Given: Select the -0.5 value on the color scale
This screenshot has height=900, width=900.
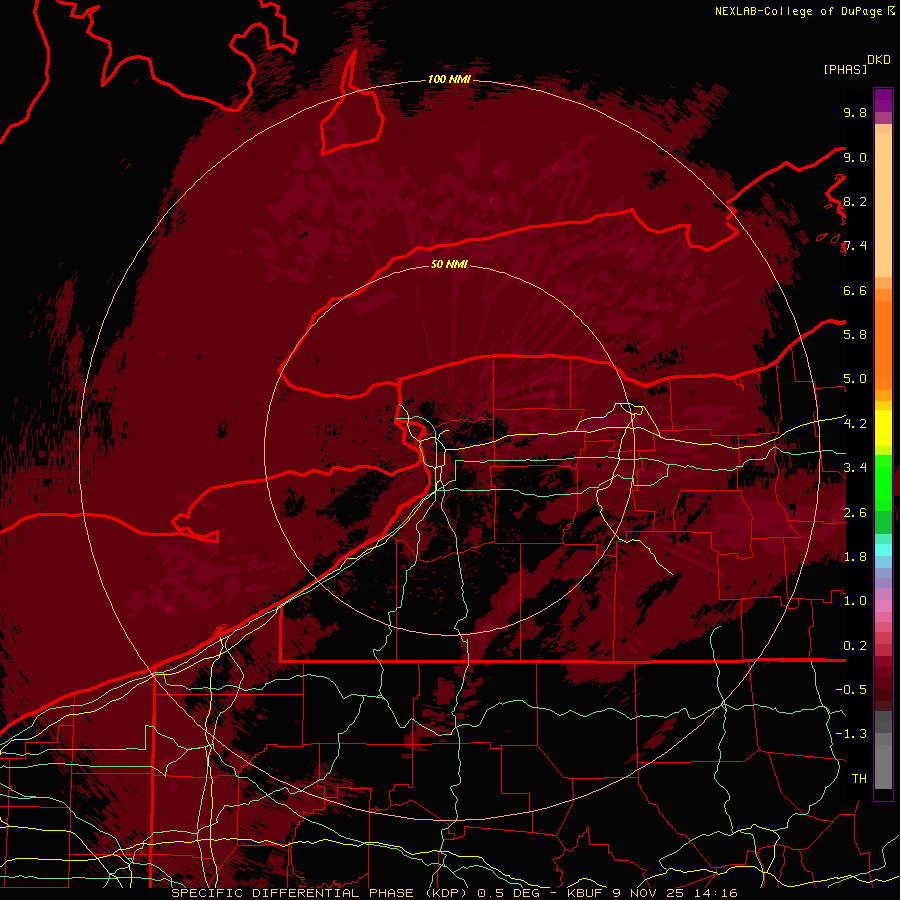Looking at the screenshot, I should point(851,689).
